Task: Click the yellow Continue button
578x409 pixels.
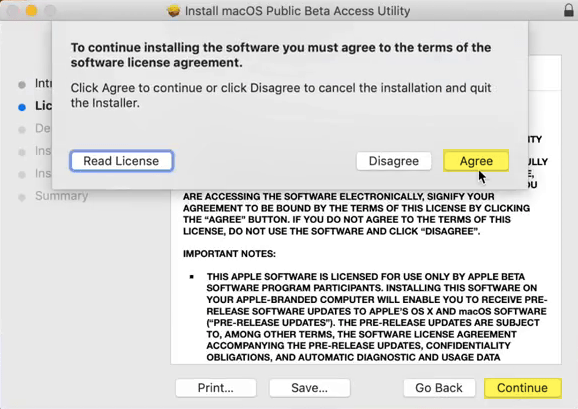Action: (x=522, y=388)
